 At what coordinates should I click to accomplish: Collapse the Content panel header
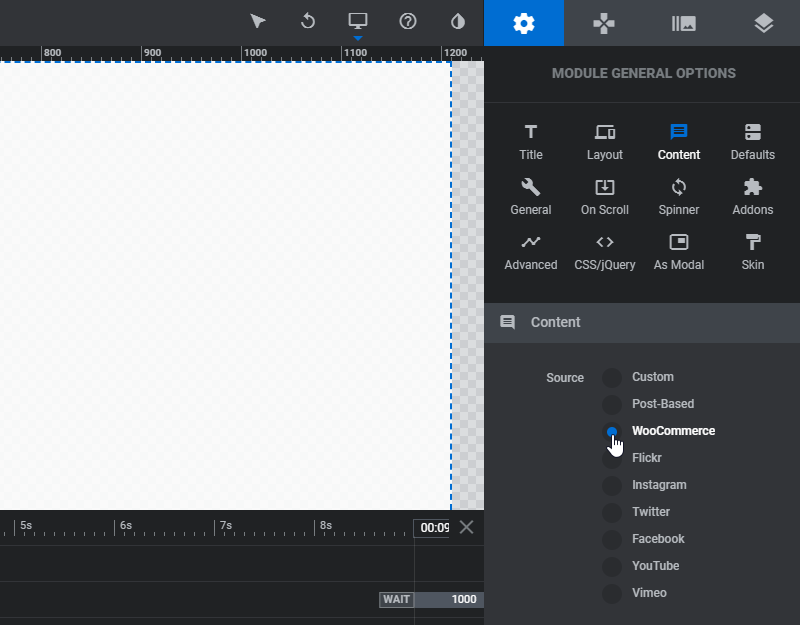tap(642, 322)
